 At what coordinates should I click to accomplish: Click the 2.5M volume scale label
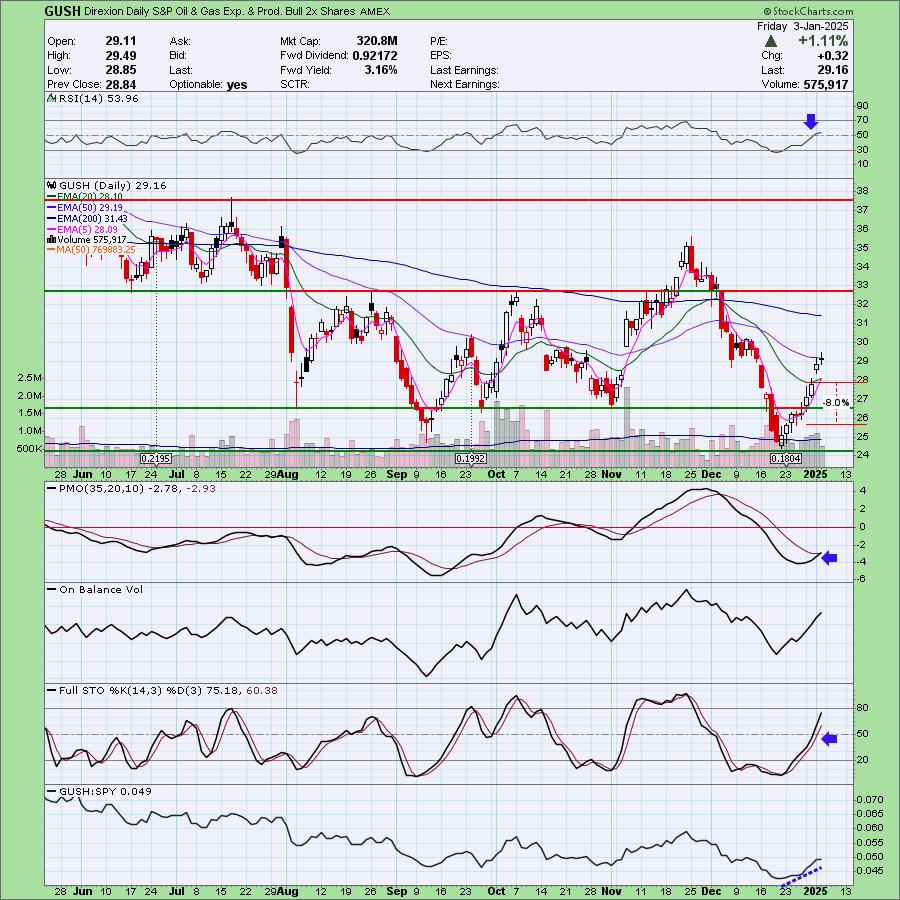click(30, 378)
